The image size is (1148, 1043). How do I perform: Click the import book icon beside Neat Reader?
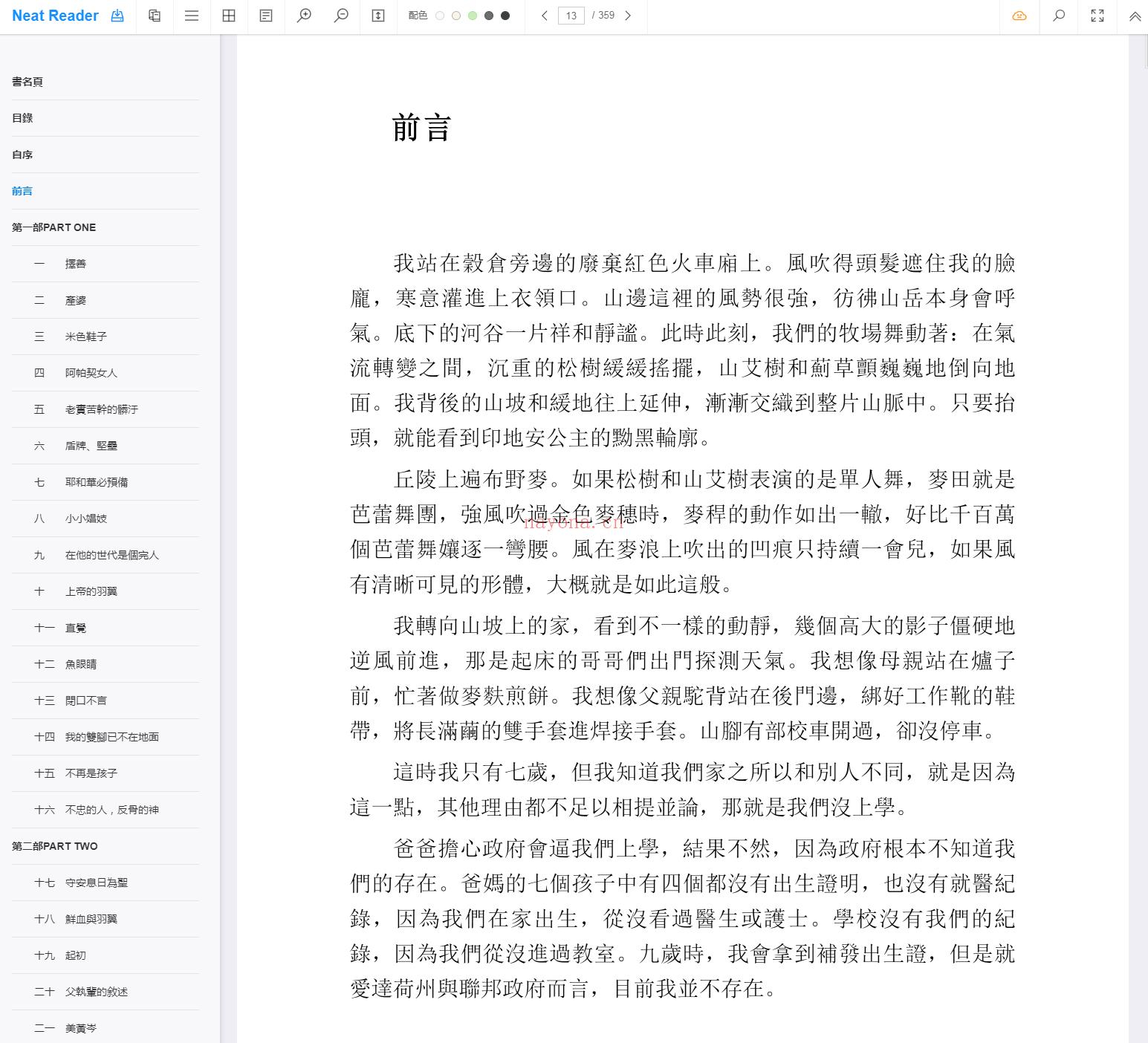pyautogui.click(x=117, y=16)
